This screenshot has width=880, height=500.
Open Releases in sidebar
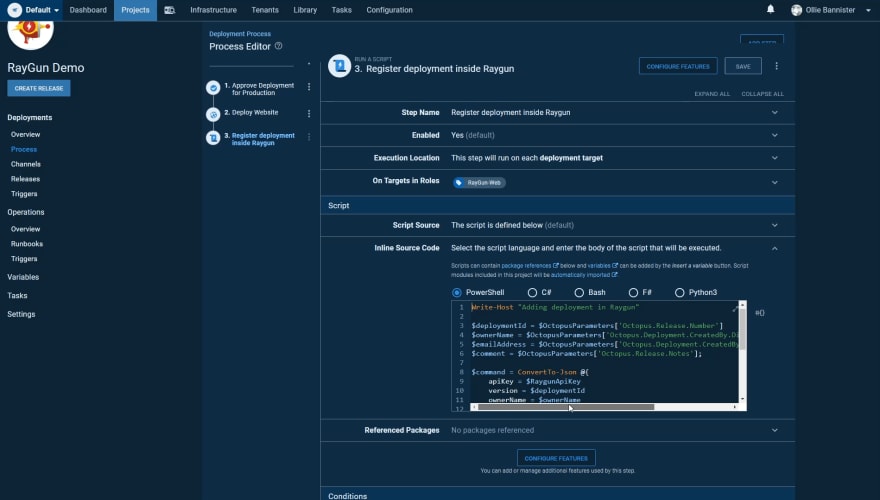tap(25, 179)
